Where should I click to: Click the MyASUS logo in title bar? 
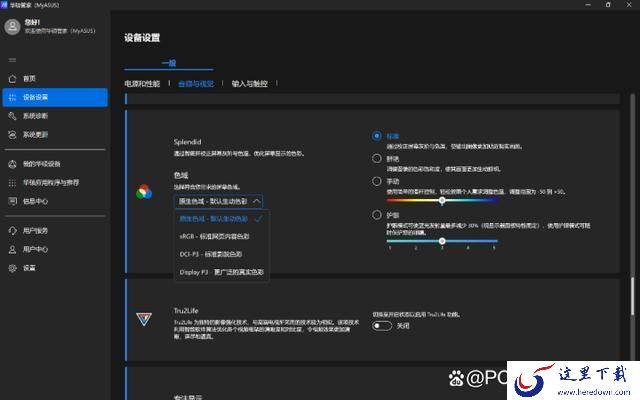4,5
